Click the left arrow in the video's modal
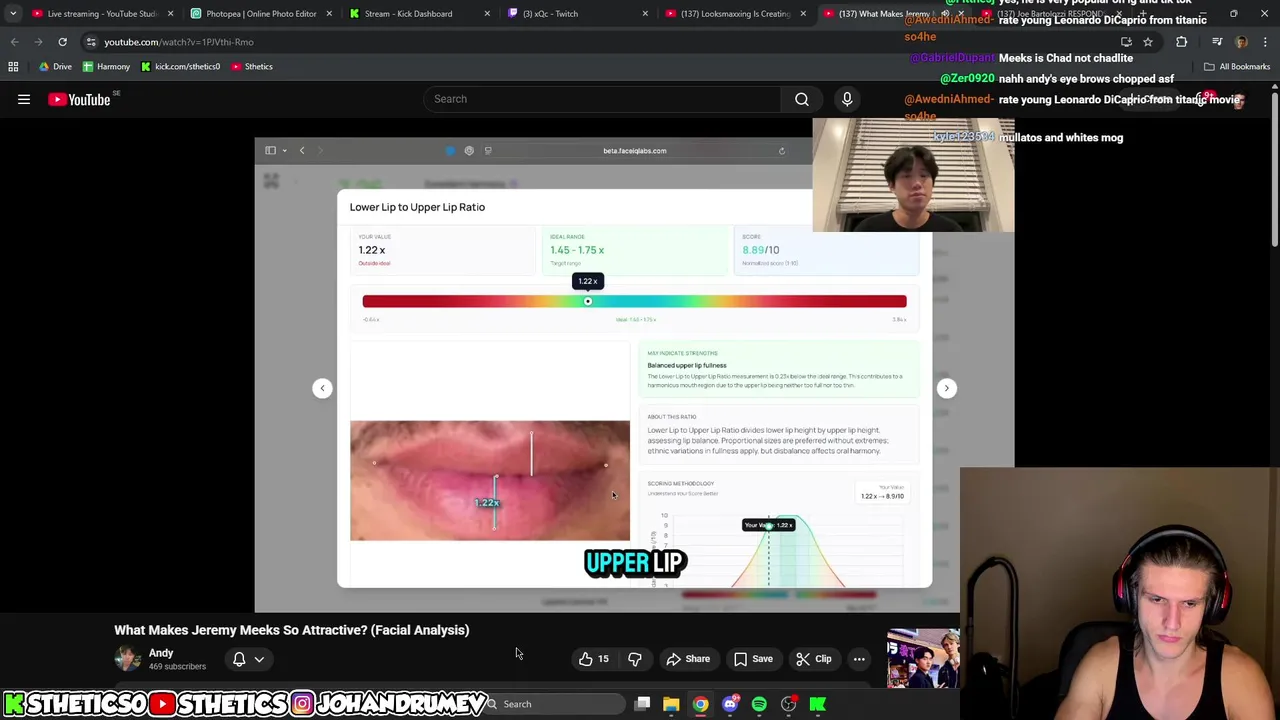1280x720 pixels. click(x=322, y=388)
